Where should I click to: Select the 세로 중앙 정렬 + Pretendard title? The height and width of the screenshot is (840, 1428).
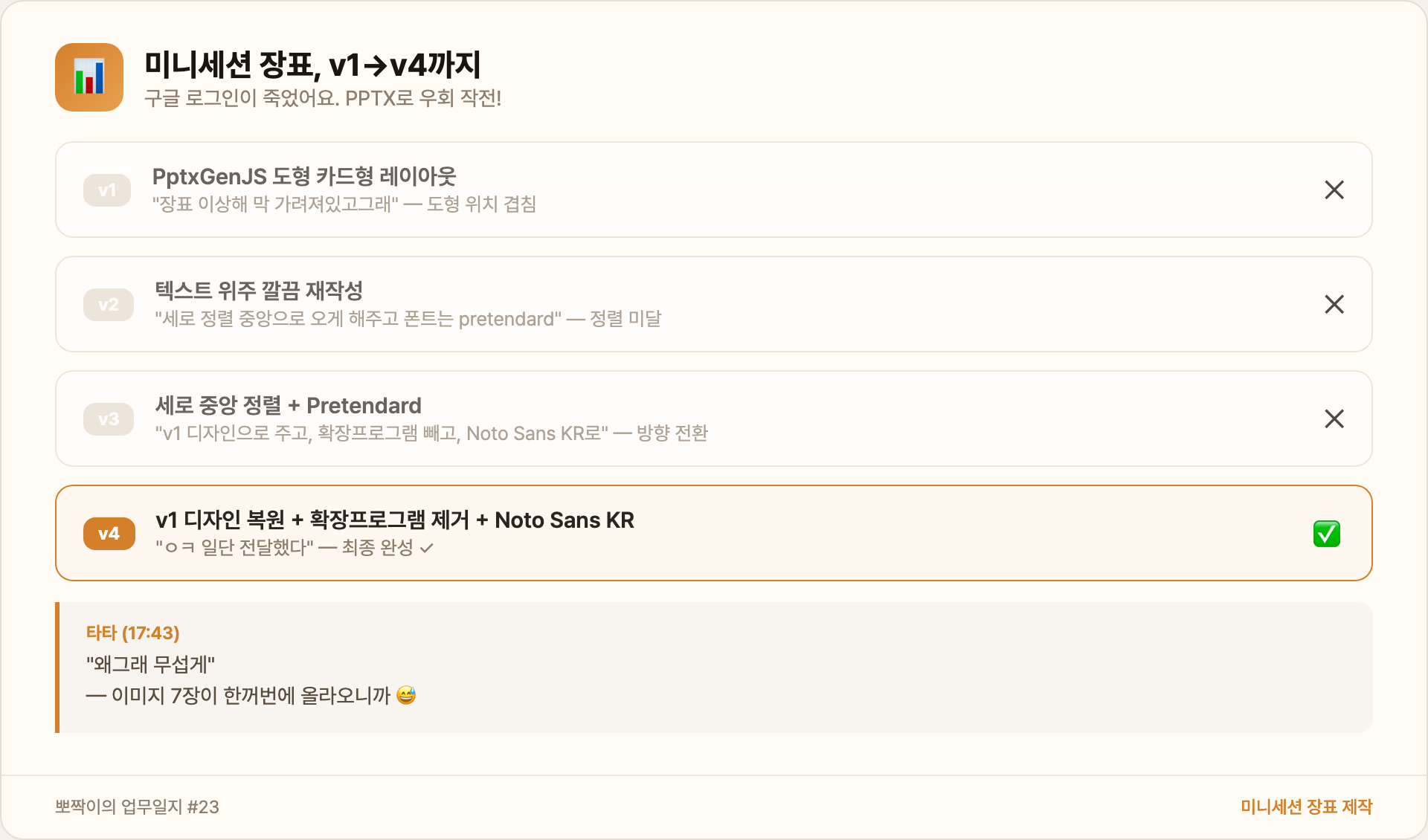tap(289, 405)
